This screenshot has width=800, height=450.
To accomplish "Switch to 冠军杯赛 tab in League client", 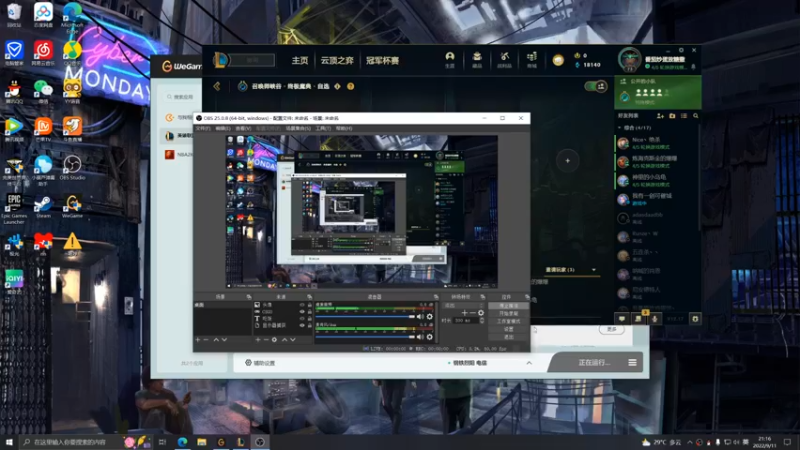I will (x=382, y=60).
